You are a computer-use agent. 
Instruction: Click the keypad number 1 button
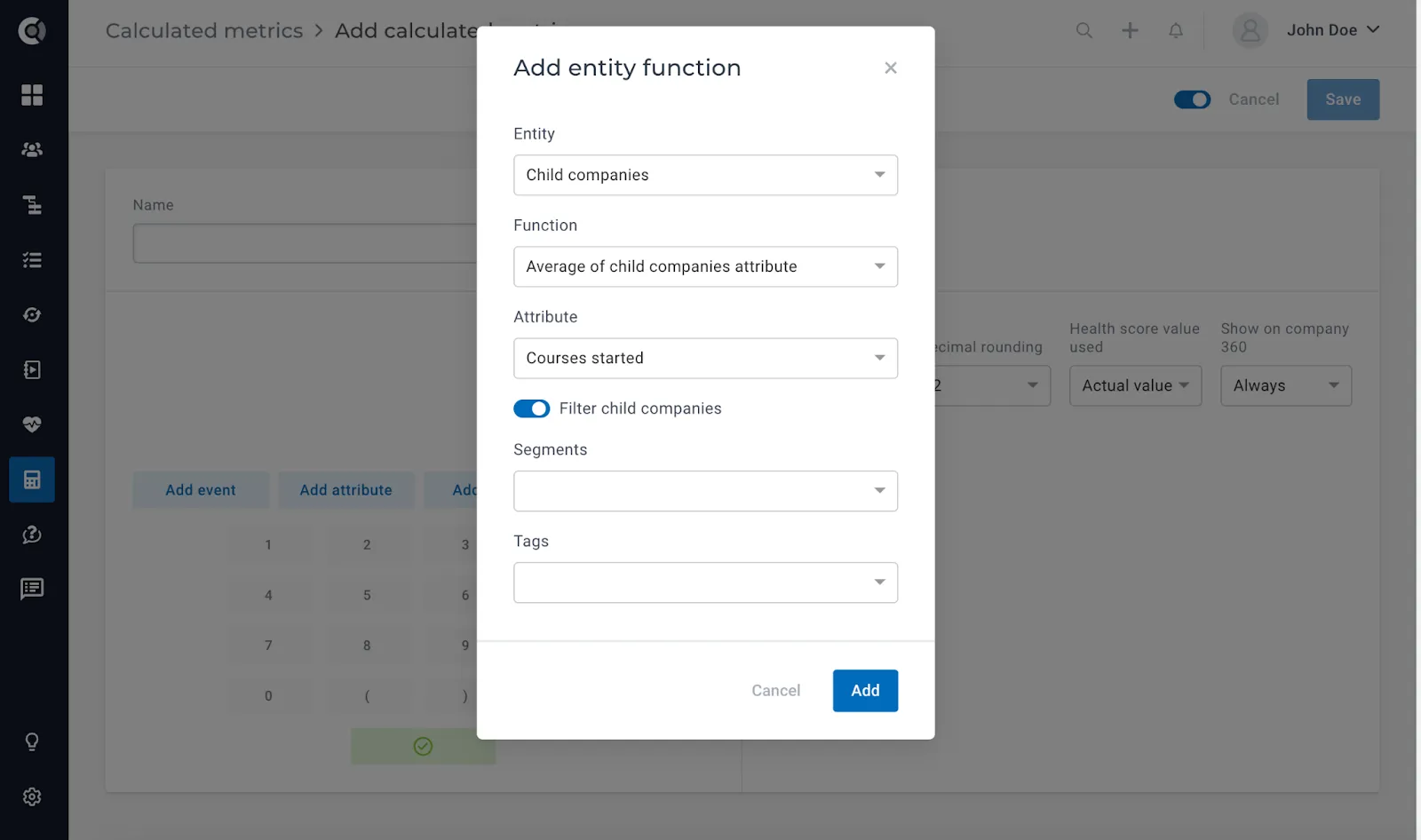pos(268,544)
